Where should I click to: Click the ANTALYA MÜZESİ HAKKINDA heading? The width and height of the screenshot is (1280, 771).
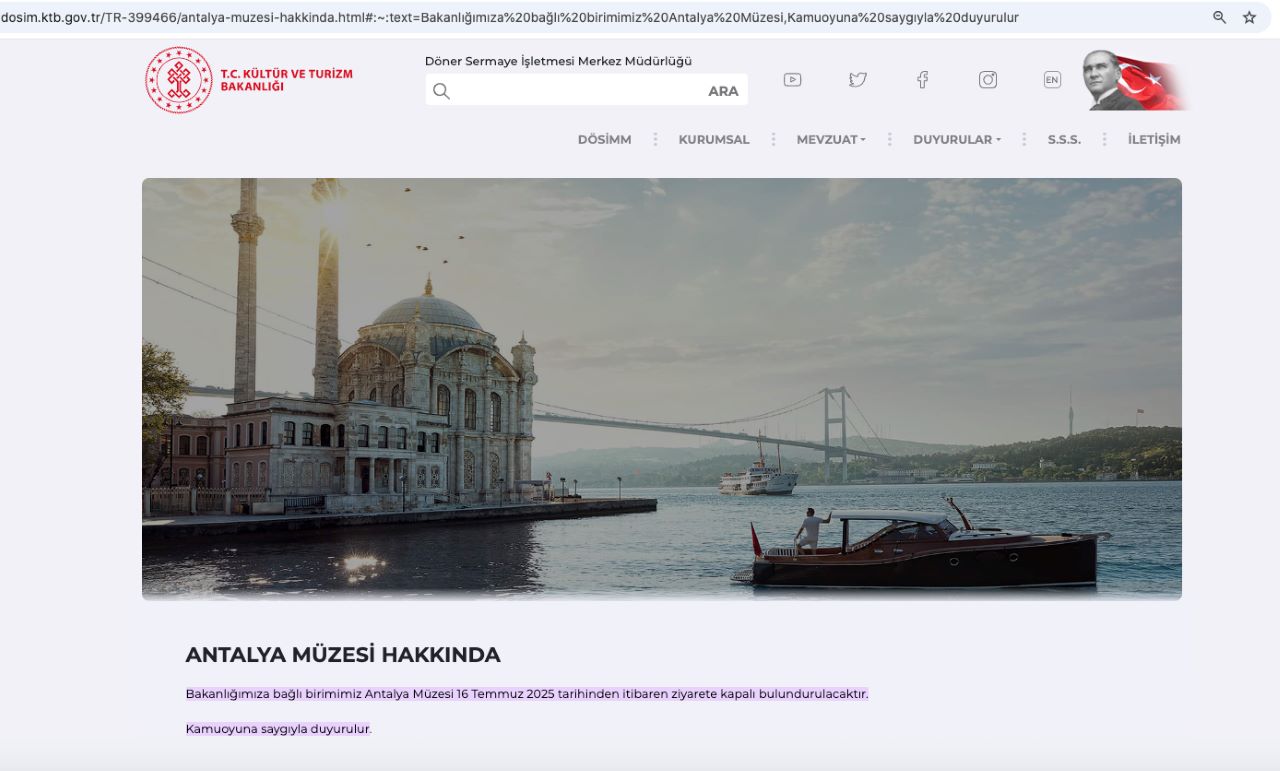[x=343, y=655]
